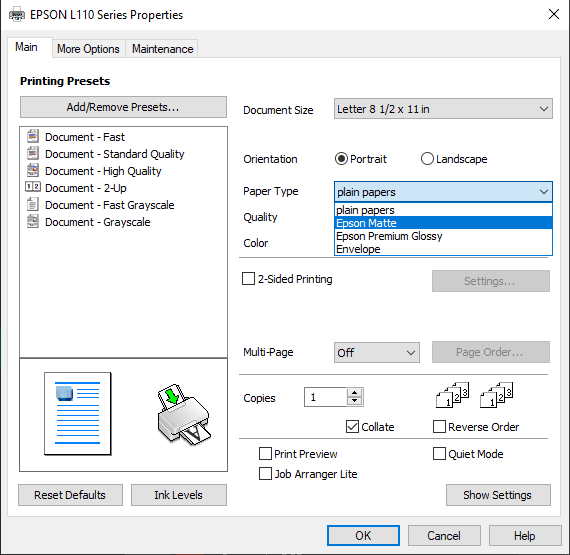The image size is (570, 555).
Task: Click the printer icon in title bar
Action: 17,15
